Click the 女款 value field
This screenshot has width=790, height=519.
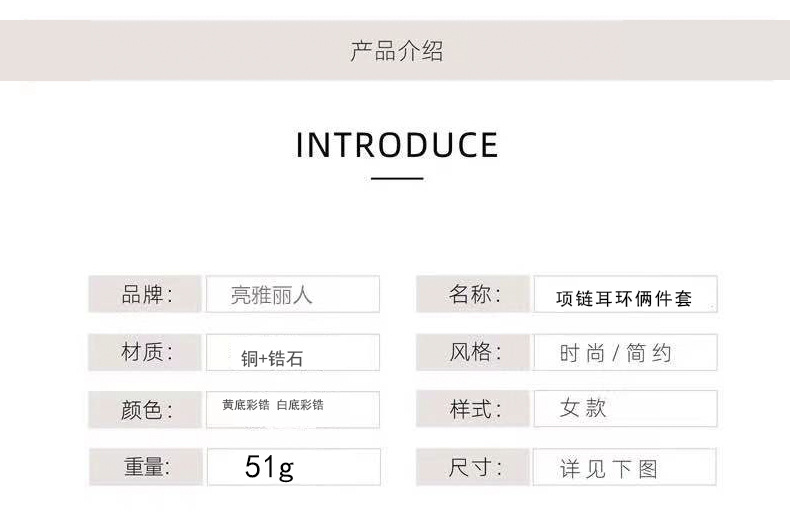click(625, 409)
